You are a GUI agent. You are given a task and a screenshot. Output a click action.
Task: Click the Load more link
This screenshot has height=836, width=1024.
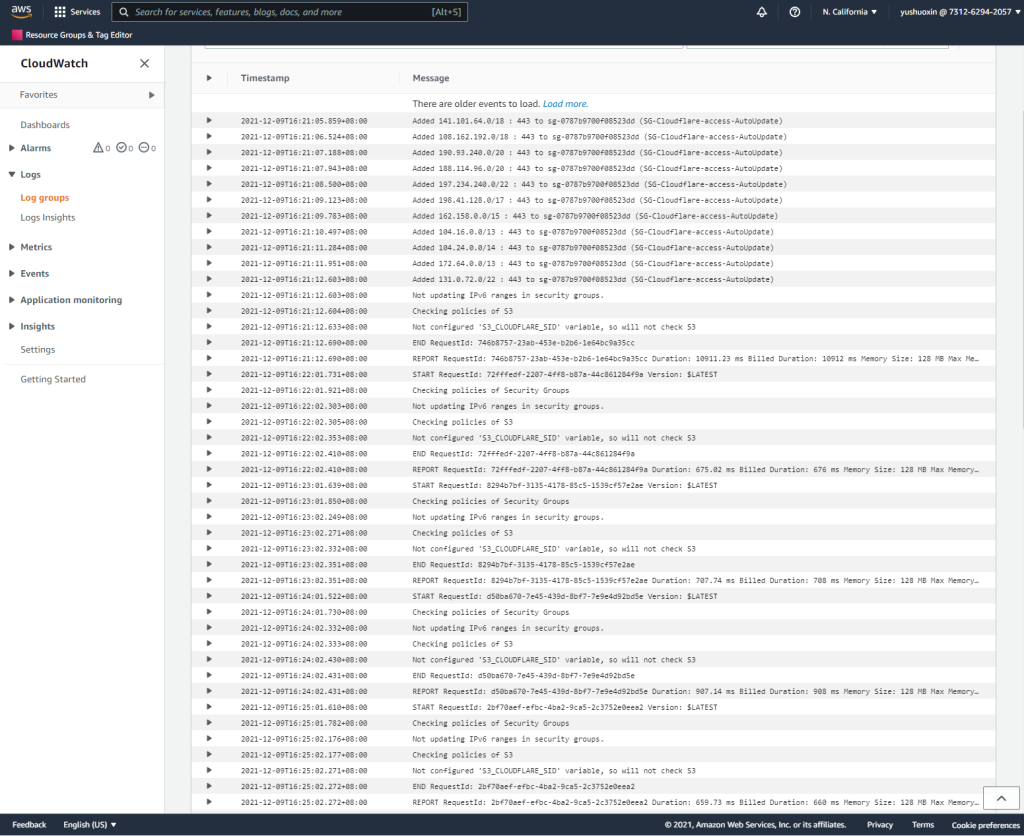point(565,104)
